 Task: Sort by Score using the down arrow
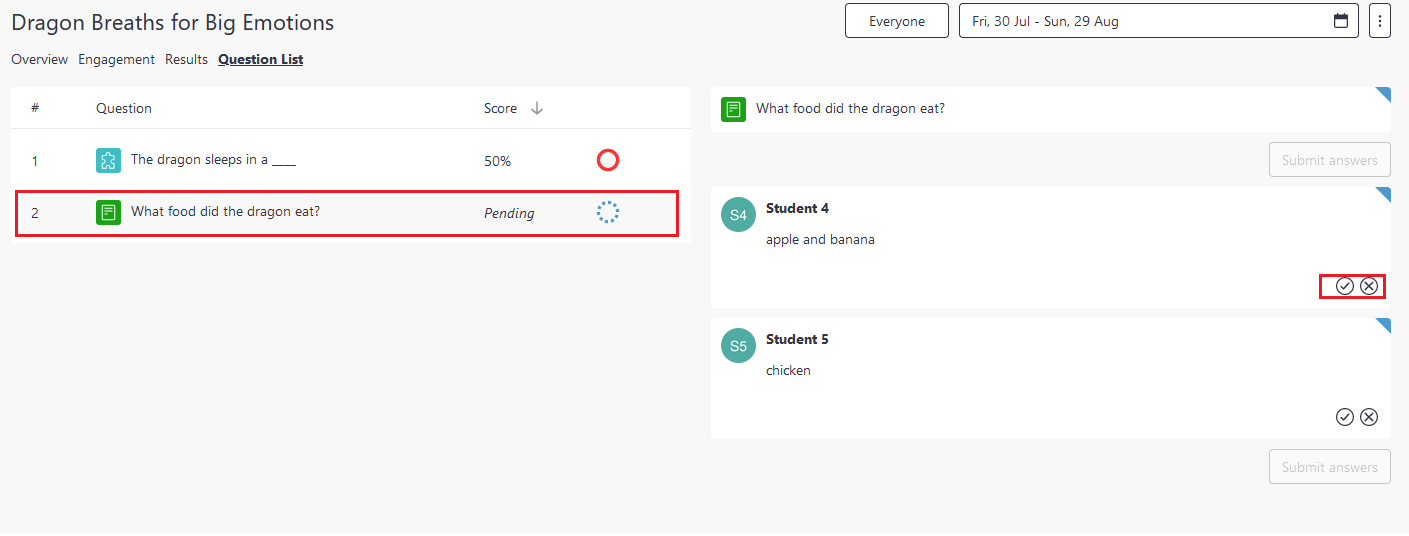(x=537, y=108)
